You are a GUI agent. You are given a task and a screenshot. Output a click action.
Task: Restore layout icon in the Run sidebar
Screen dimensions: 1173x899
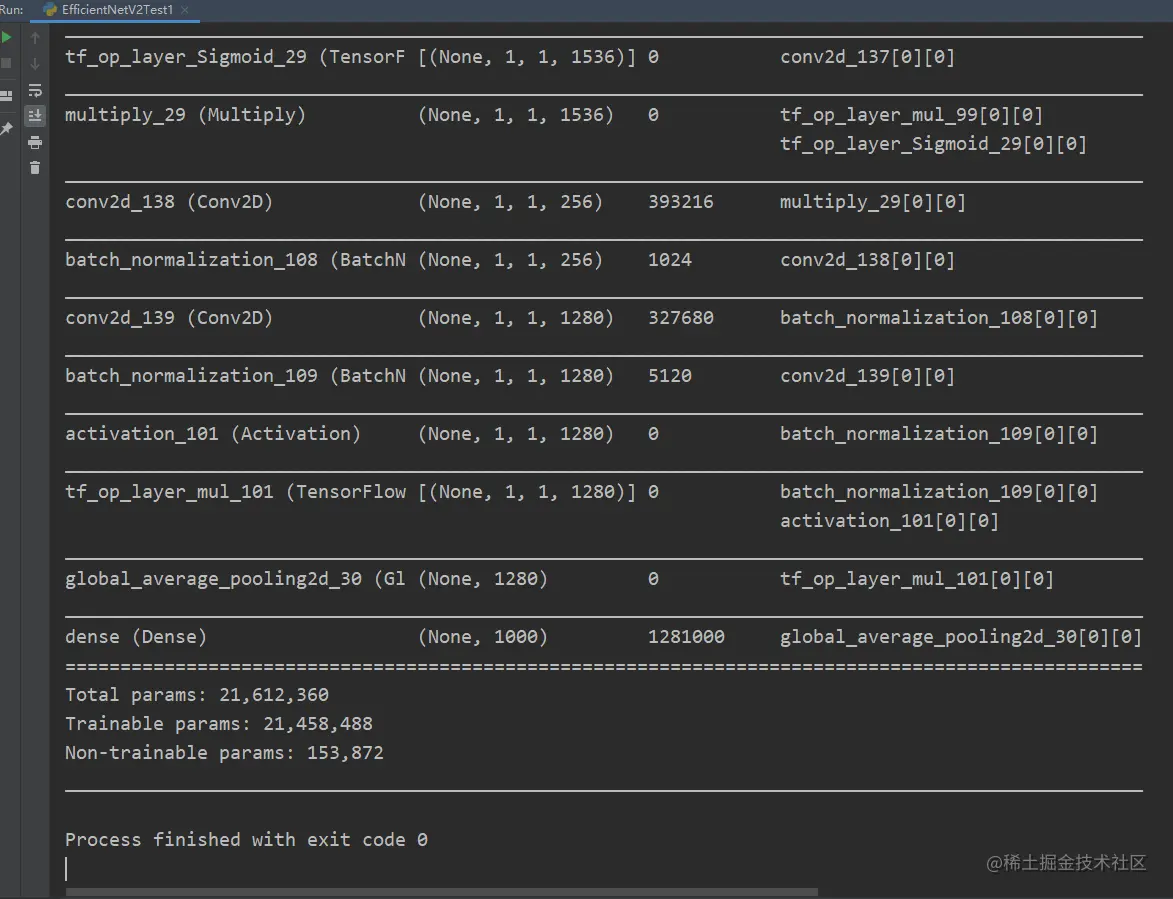(x=7, y=96)
